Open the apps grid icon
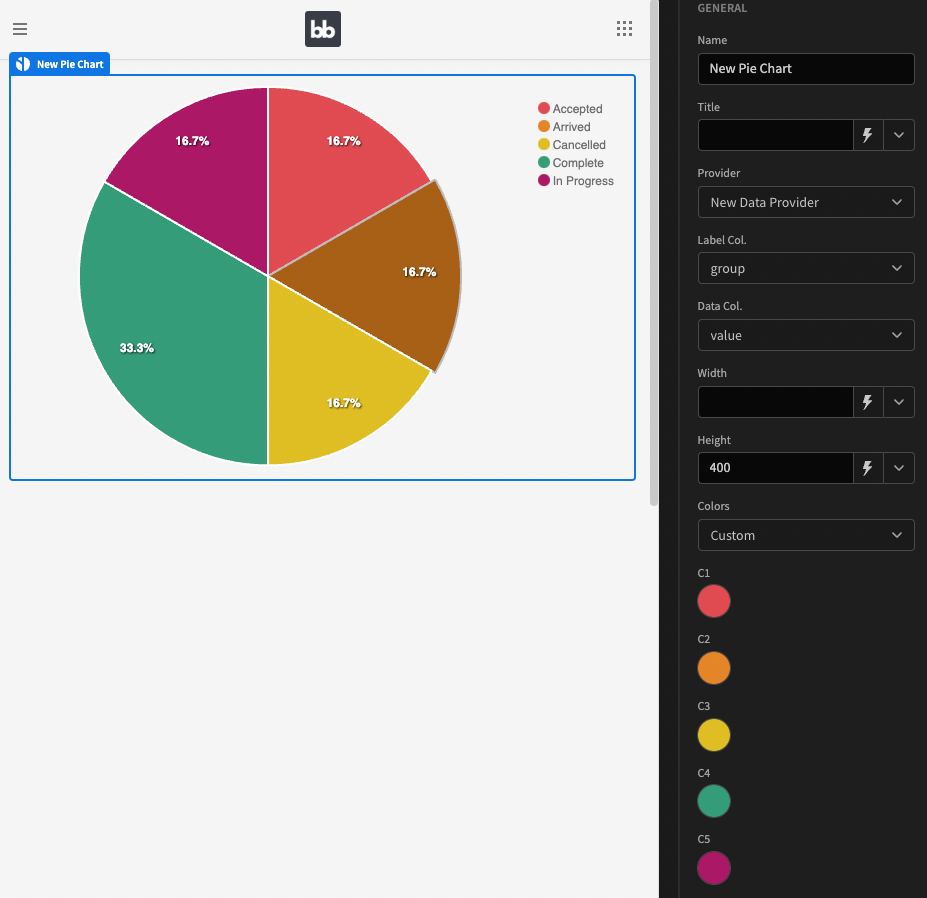The image size is (927, 898). (x=624, y=29)
